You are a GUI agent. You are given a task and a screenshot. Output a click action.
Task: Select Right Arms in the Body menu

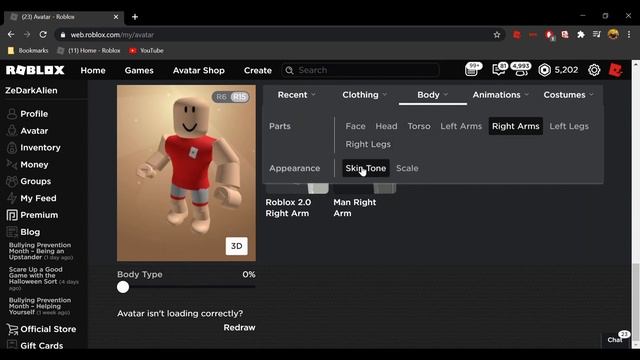[516, 126]
